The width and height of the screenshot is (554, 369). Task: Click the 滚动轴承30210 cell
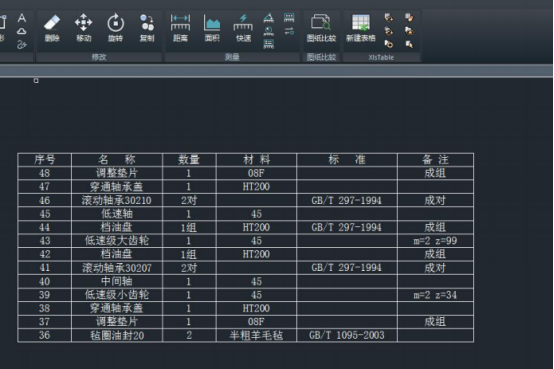coord(117,200)
